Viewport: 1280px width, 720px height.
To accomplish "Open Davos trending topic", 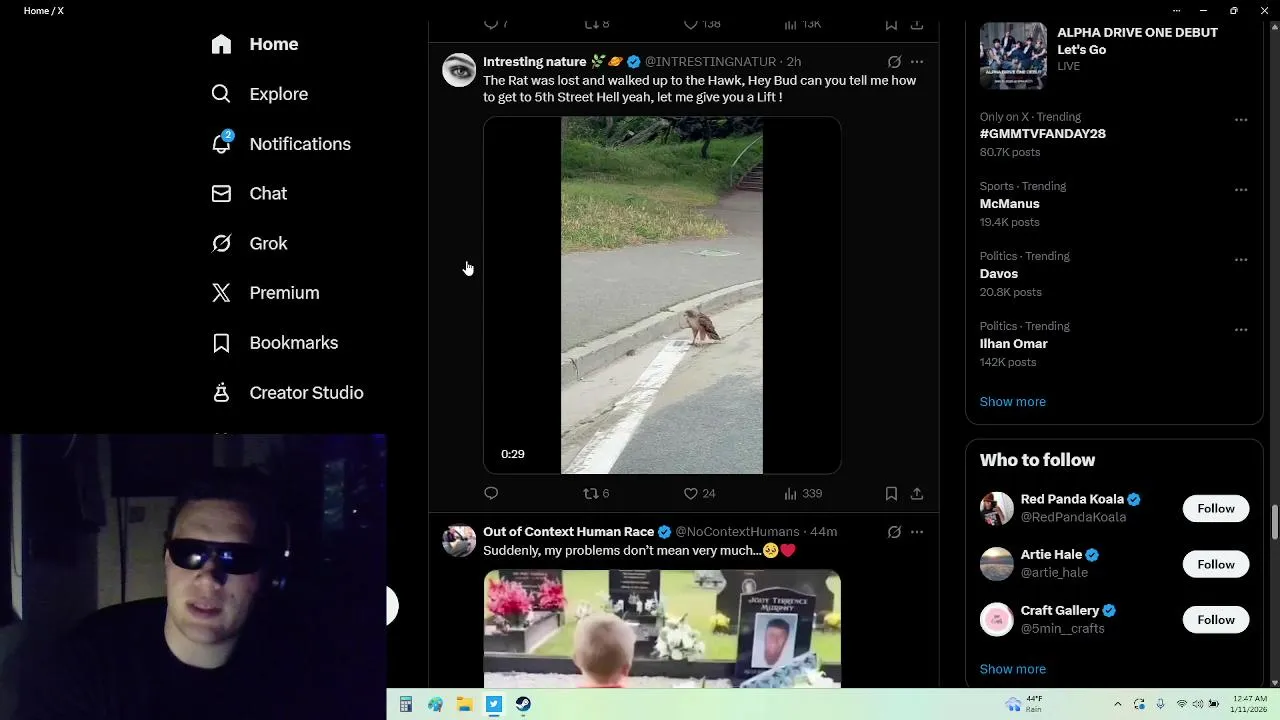I will (999, 274).
